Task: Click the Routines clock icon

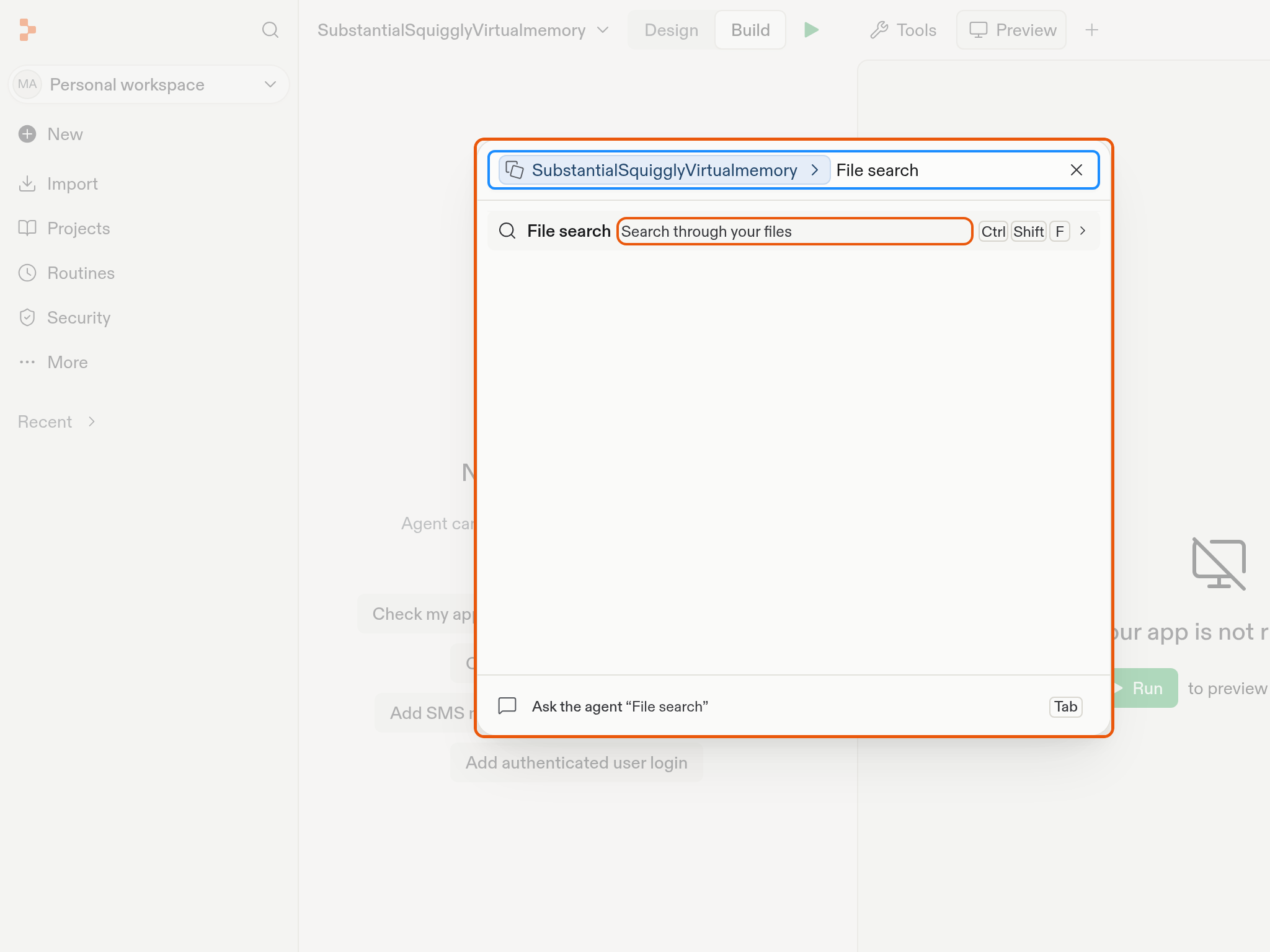Action: click(27, 273)
